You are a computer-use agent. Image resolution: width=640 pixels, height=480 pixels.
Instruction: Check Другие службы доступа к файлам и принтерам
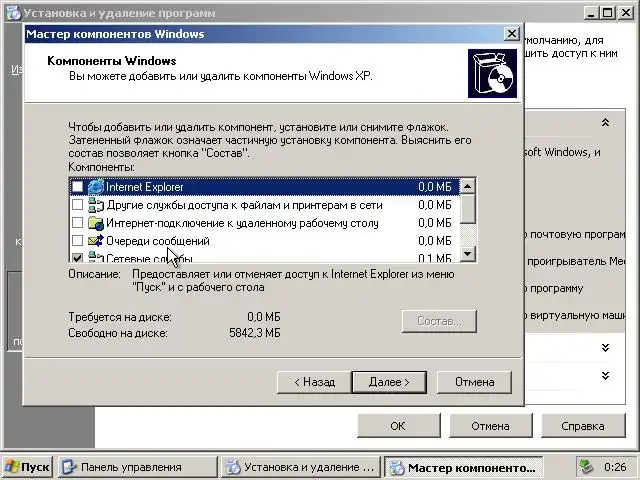point(77,205)
